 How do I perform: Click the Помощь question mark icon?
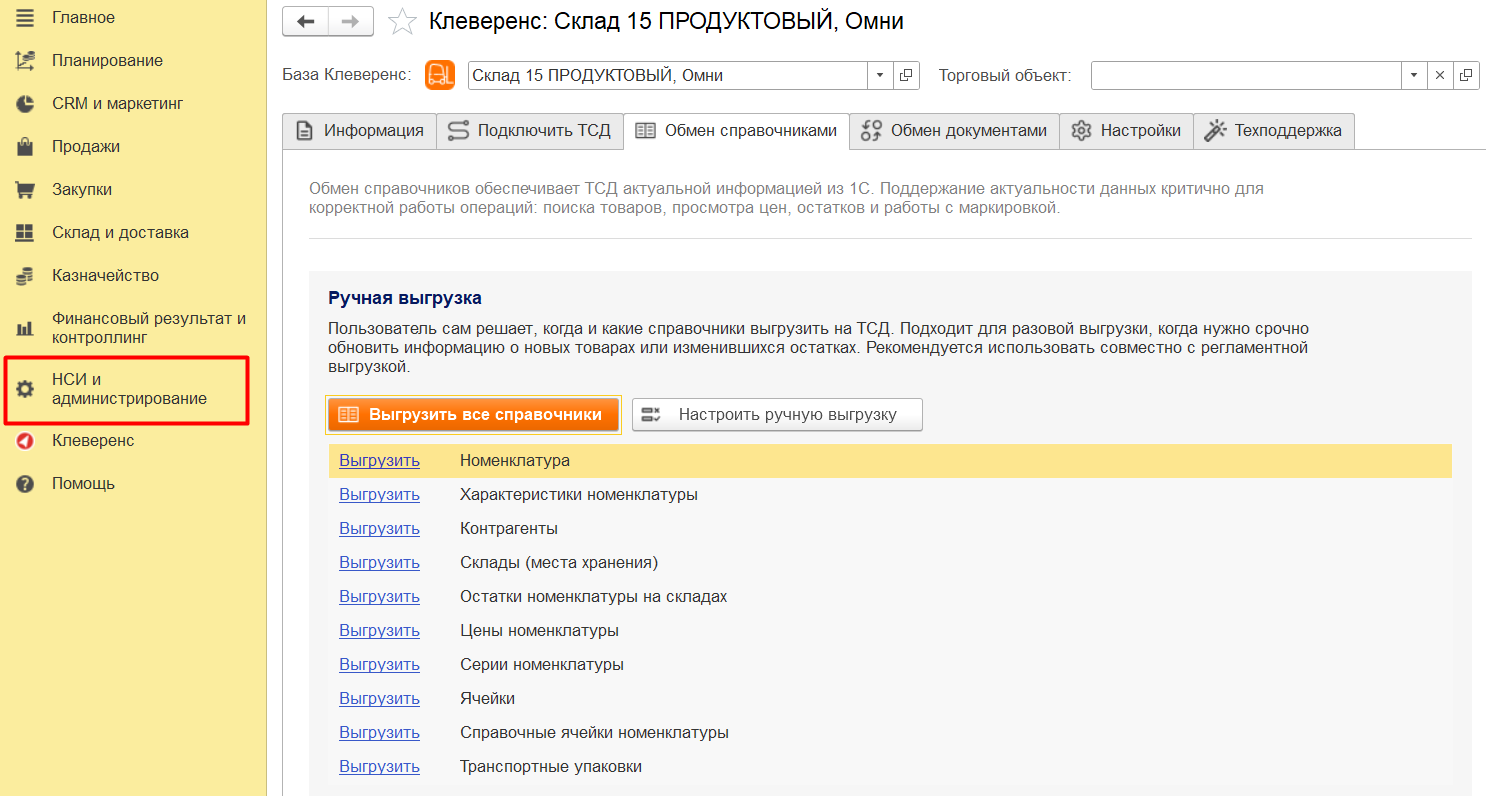point(25,484)
